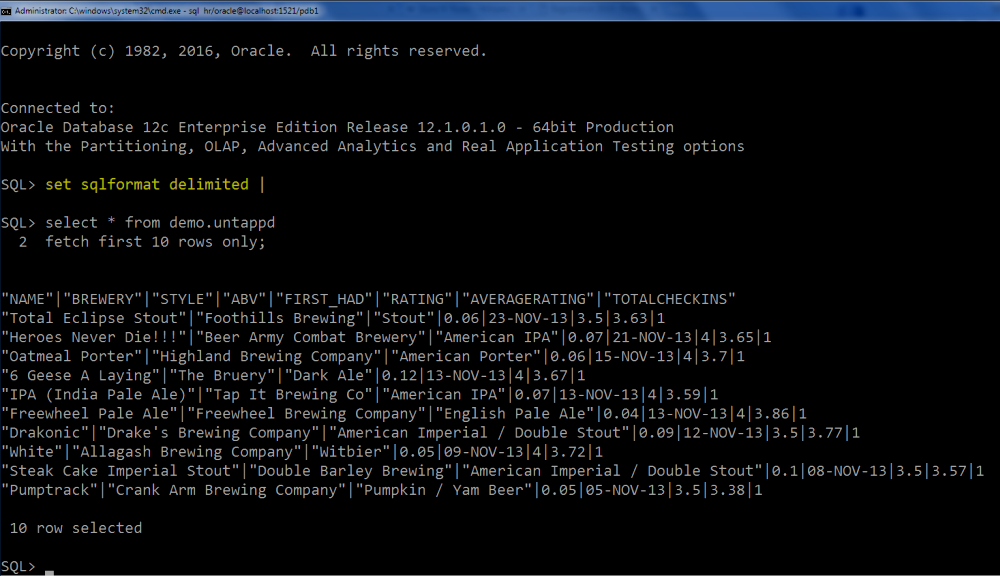Click the blinking cursor after final SQL> prompt

coord(49,572)
